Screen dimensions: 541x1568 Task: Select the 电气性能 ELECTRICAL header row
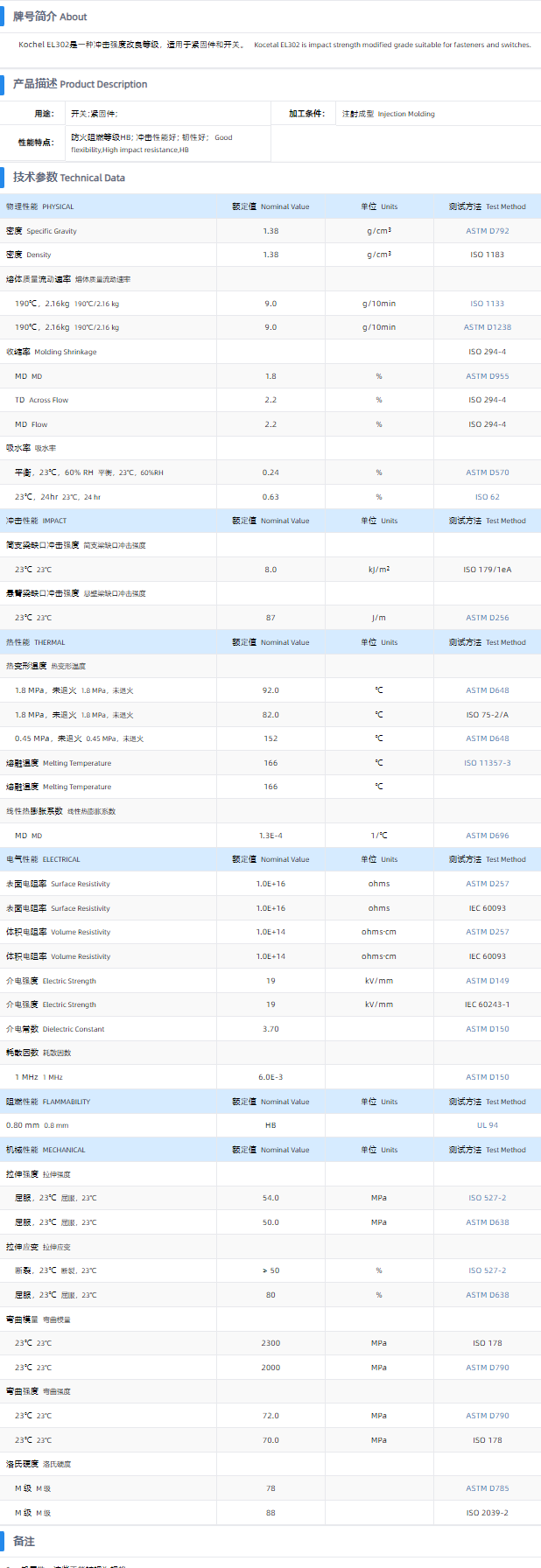43,859
